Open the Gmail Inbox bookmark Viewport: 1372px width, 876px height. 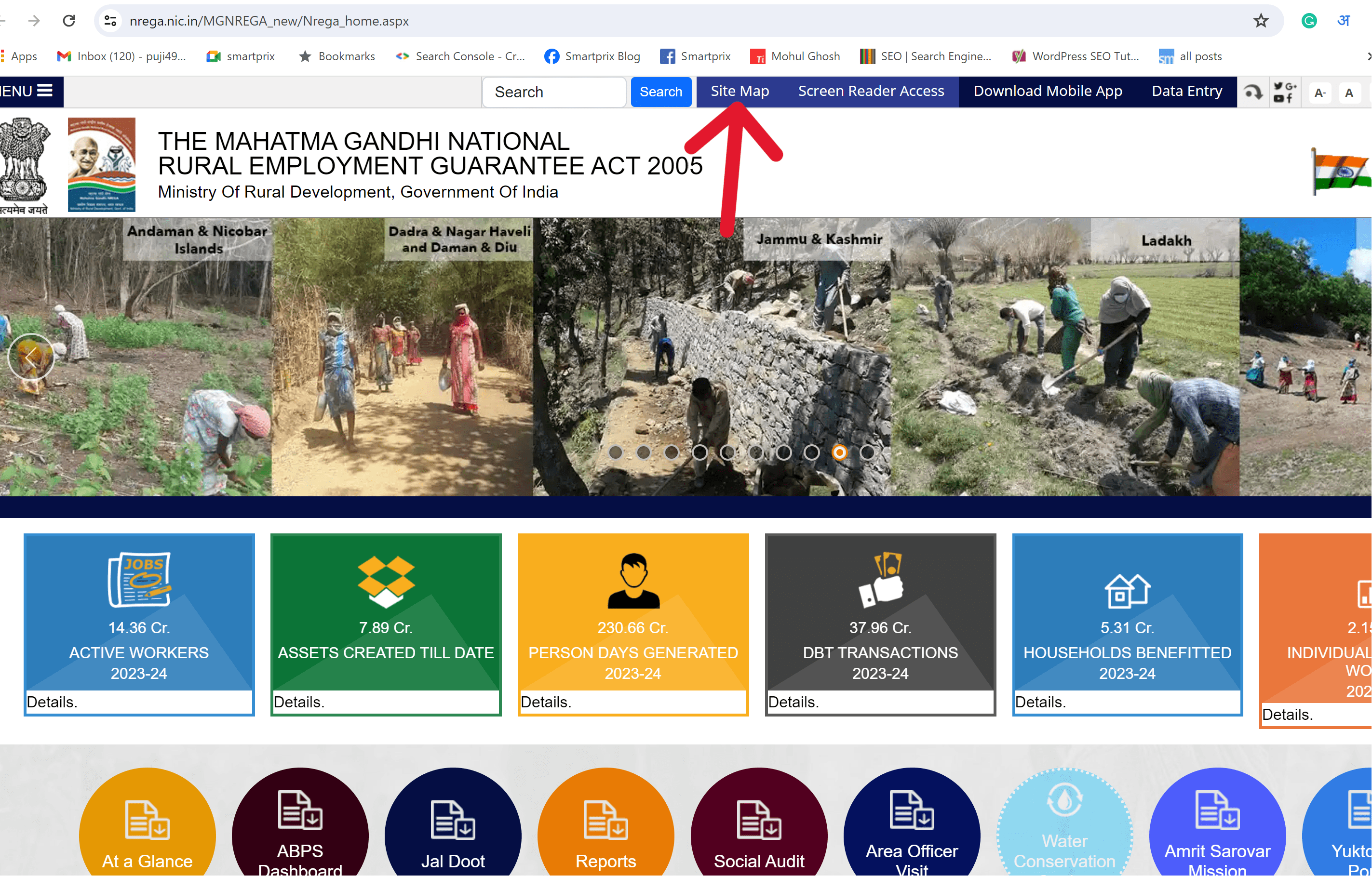[121, 56]
